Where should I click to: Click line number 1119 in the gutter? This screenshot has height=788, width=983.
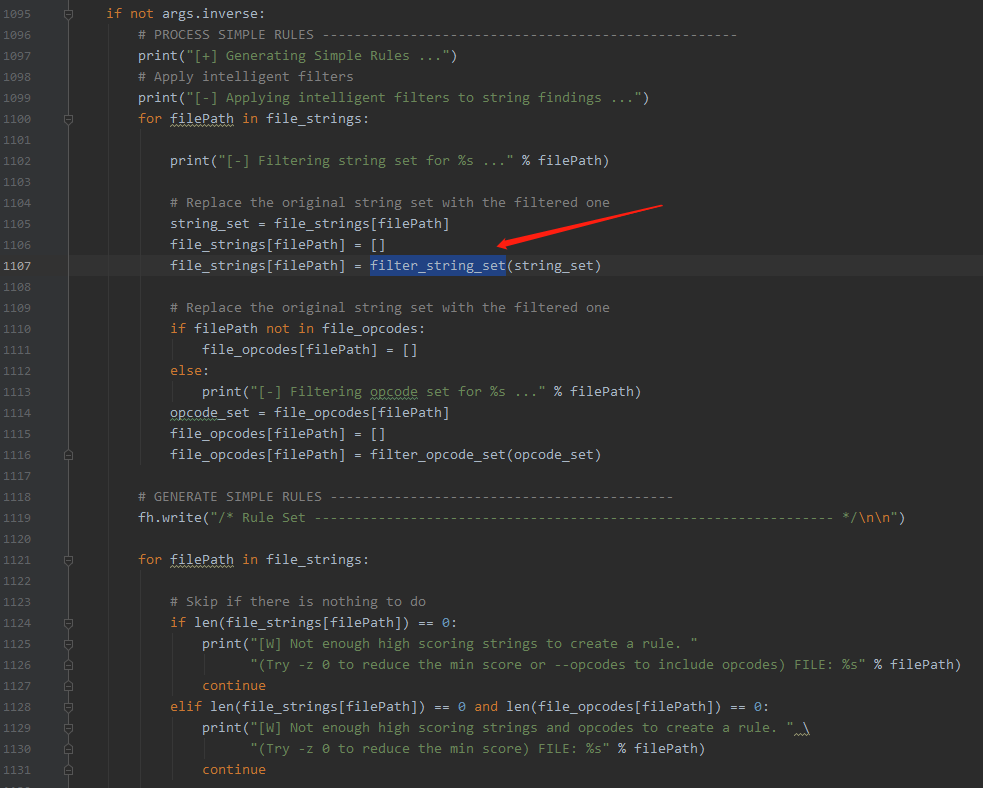pos(17,518)
